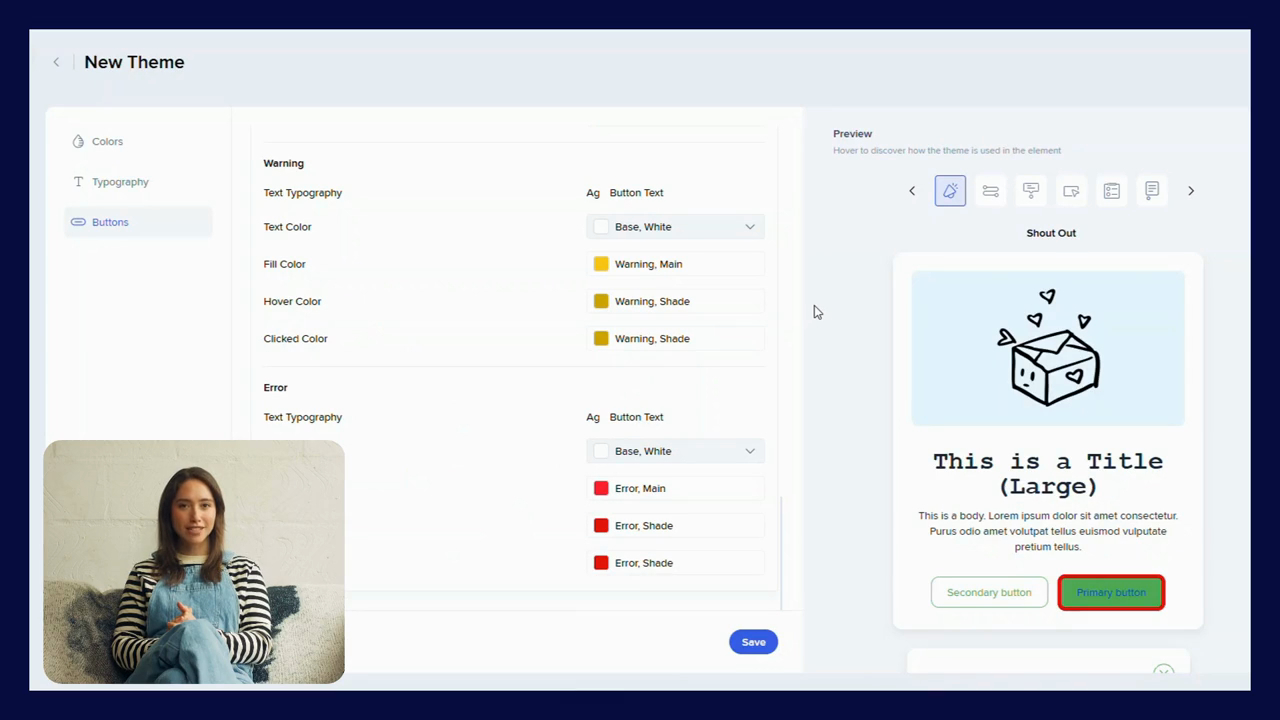Open the Colors section in sidebar
Viewport: 1280px width, 720px height.
[107, 142]
